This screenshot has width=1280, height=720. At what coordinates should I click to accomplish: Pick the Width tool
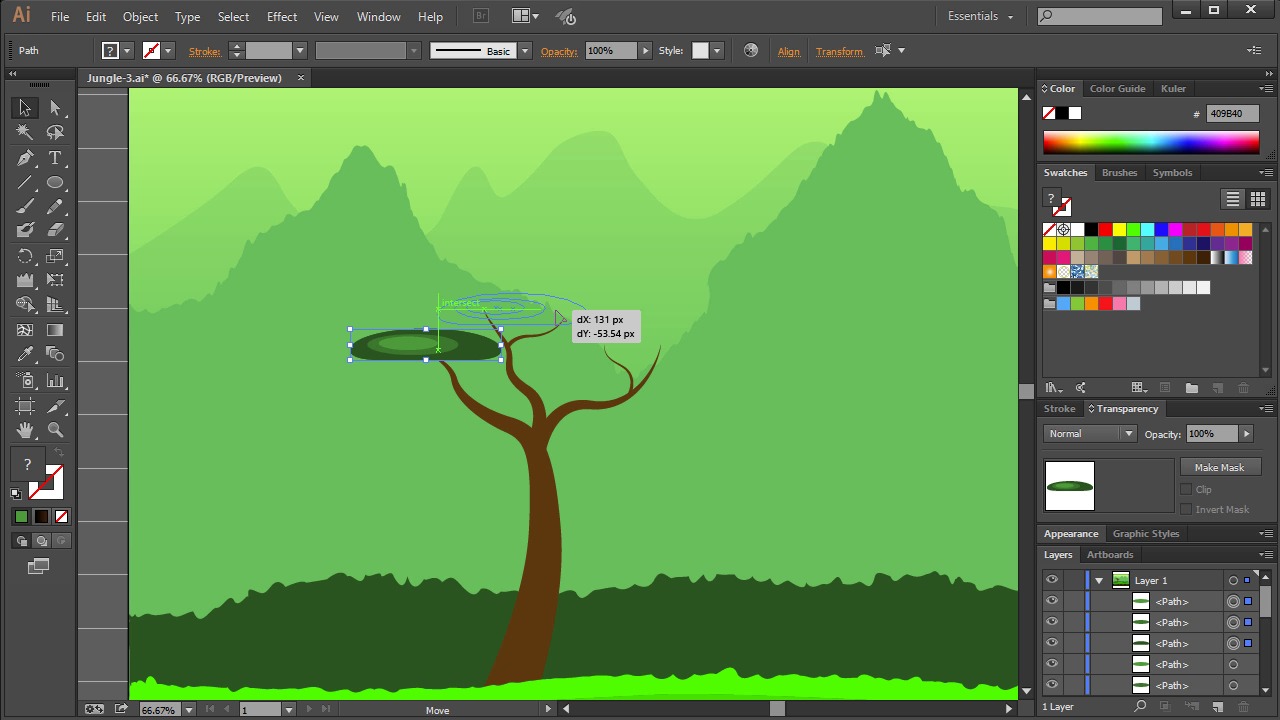[25, 281]
